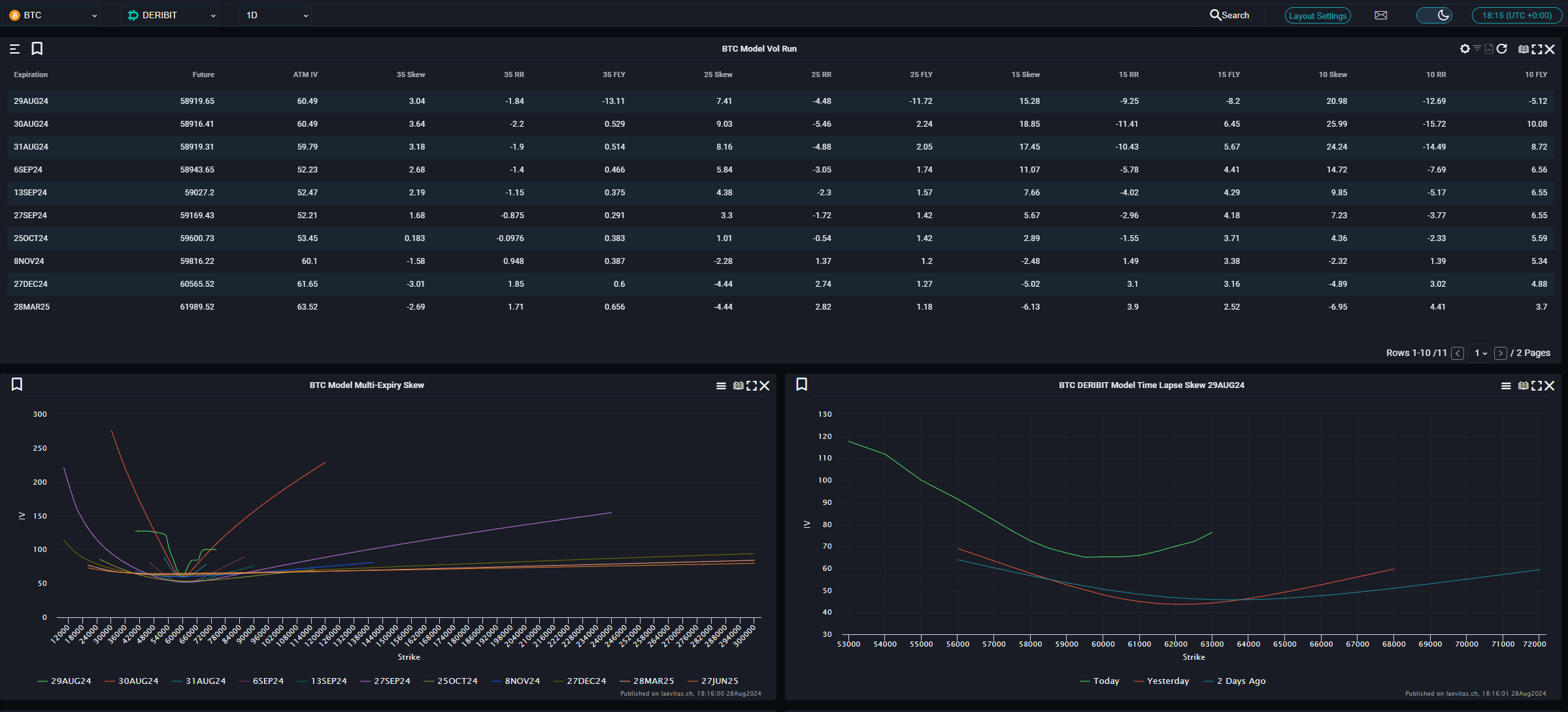Viewport: 1568px width, 712px height.
Task: Toggle 28MAR25 series in legend
Action: 647,681
